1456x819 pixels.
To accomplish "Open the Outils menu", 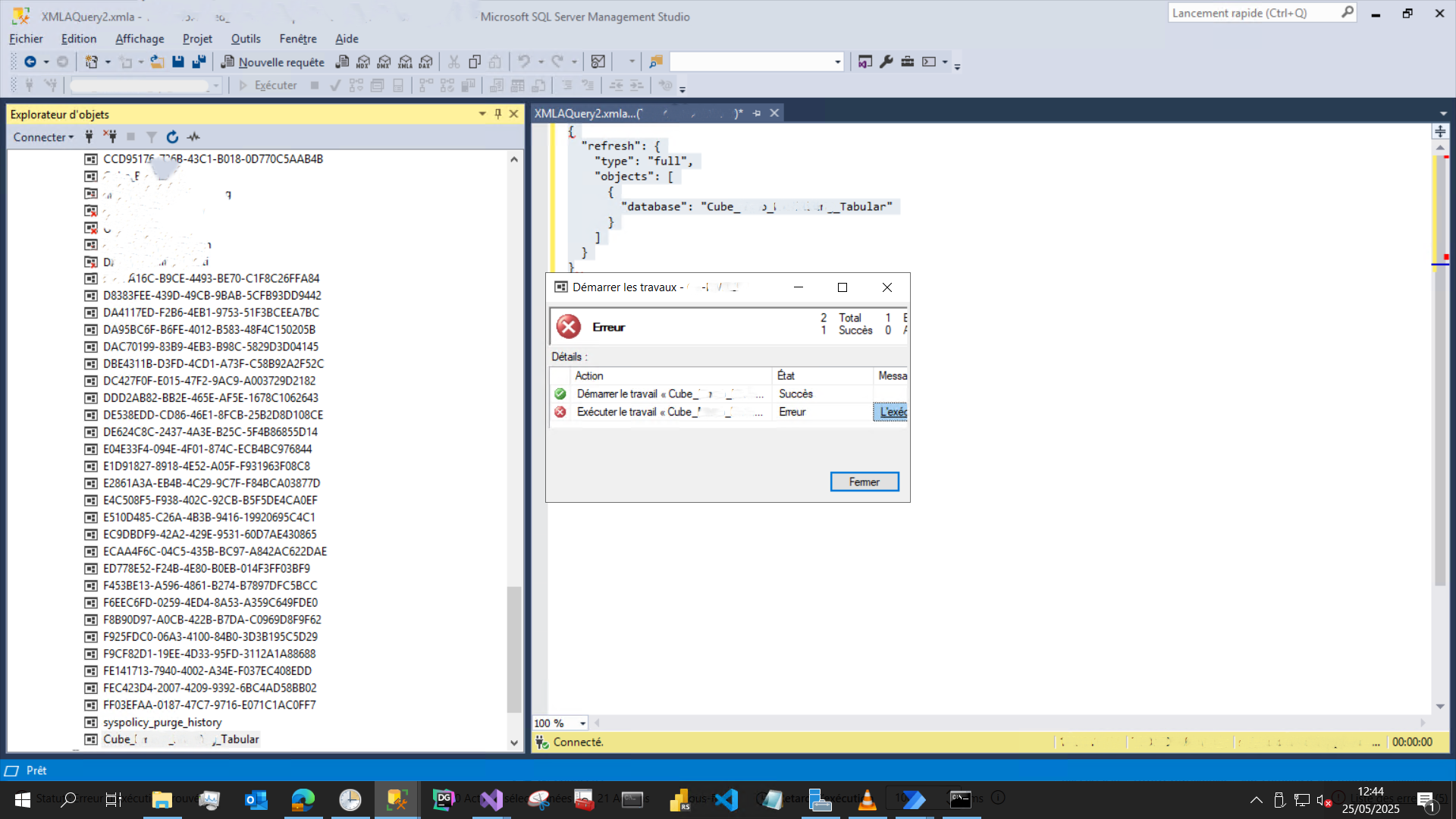I will 246,39.
